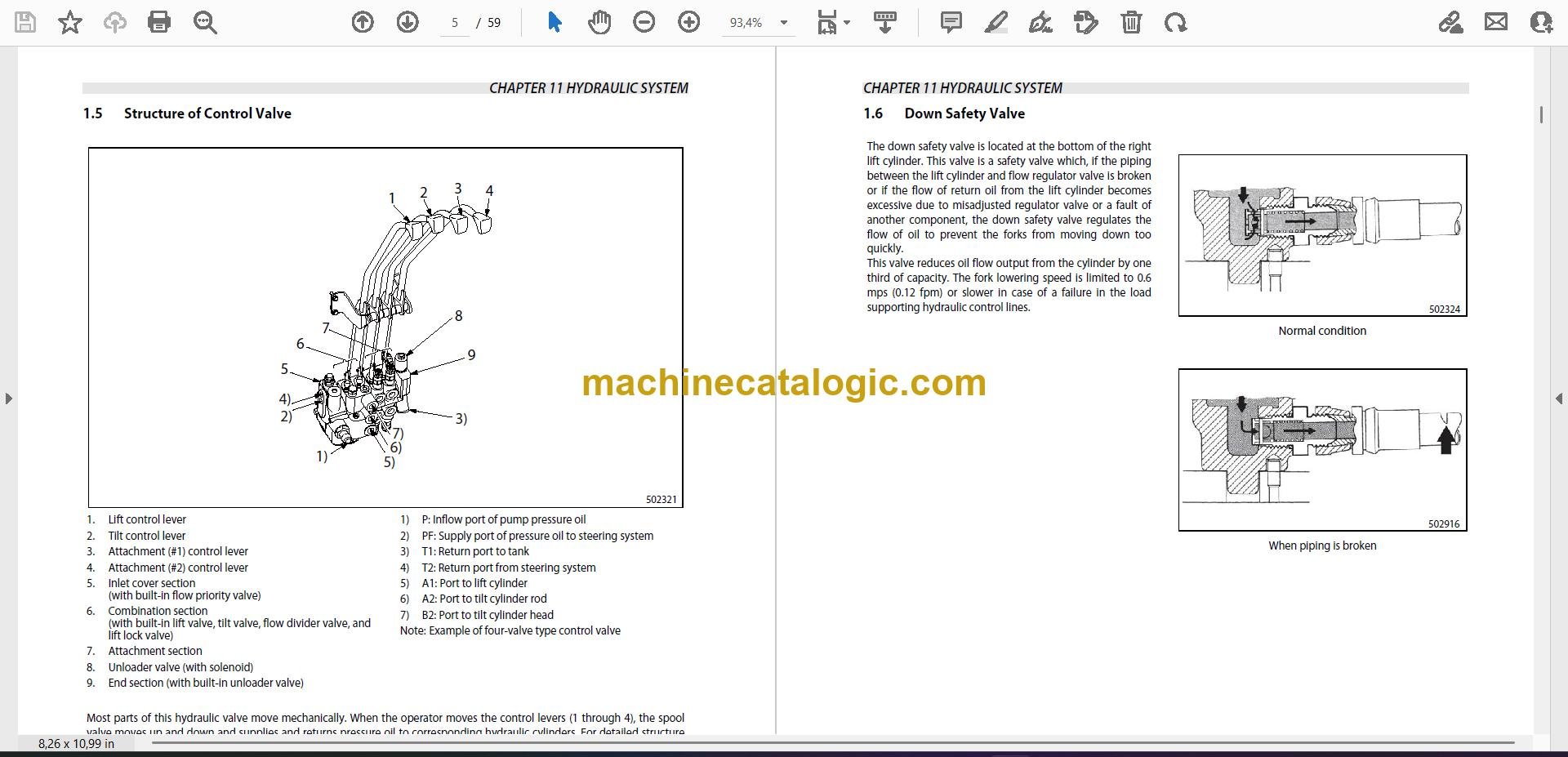Image resolution: width=1568 pixels, height=757 pixels.
Task: Click list item 'Combination section'
Action: point(158,611)
